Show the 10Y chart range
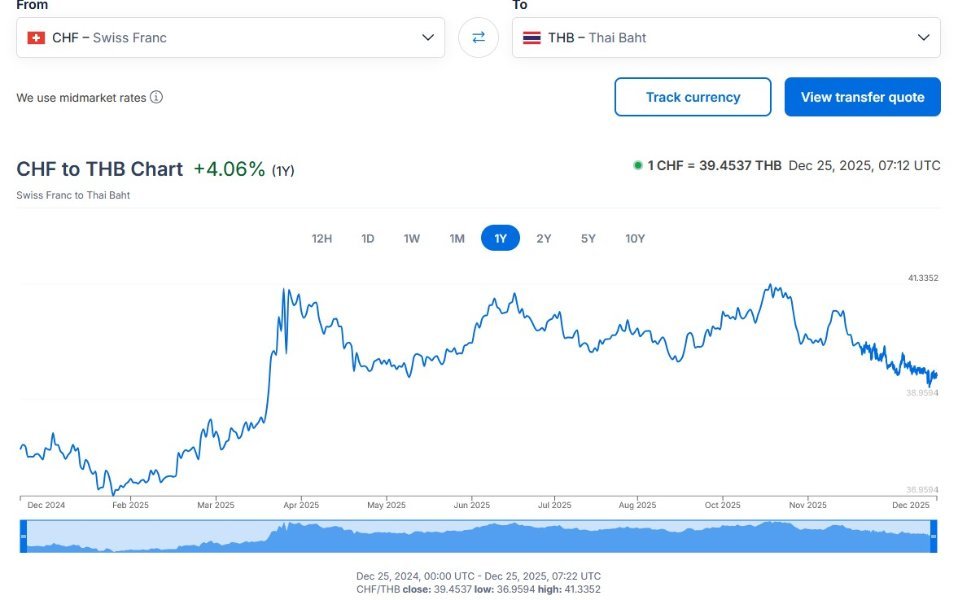This screenshot has width=958, height=600. 635,239
